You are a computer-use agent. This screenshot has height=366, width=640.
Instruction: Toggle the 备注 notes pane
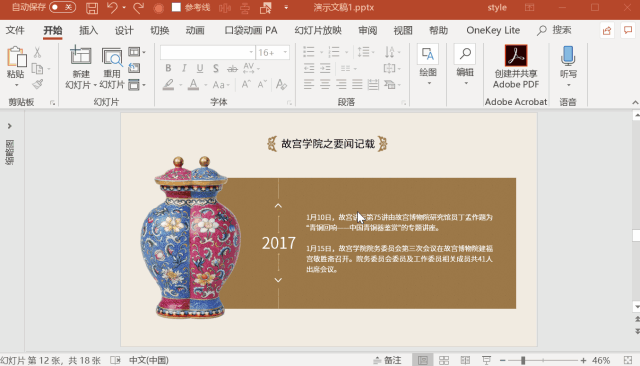click(x=387, y=360)
